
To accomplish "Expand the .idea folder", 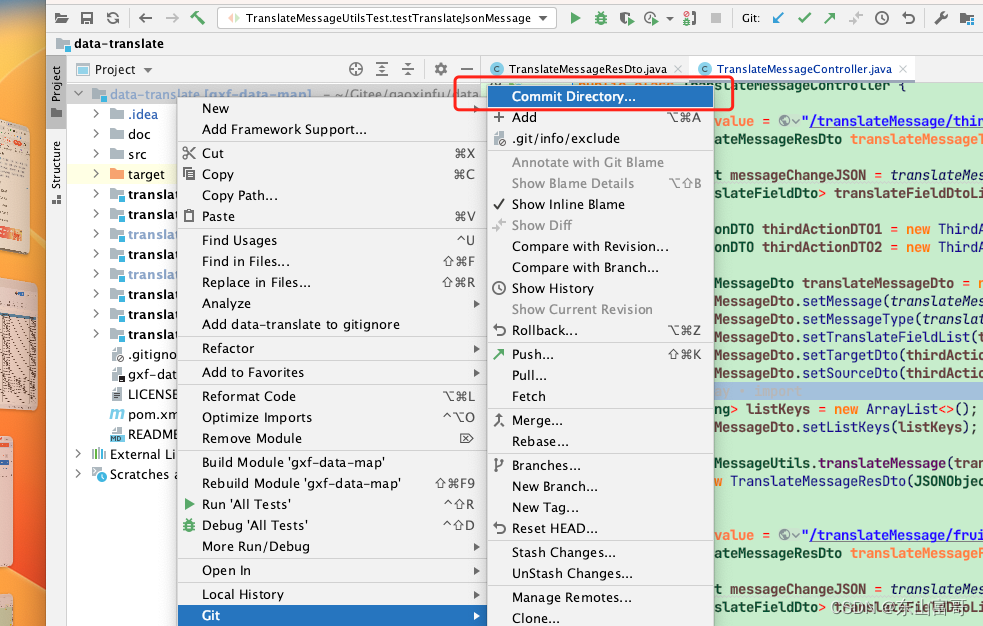I will (x=96, y=113).
